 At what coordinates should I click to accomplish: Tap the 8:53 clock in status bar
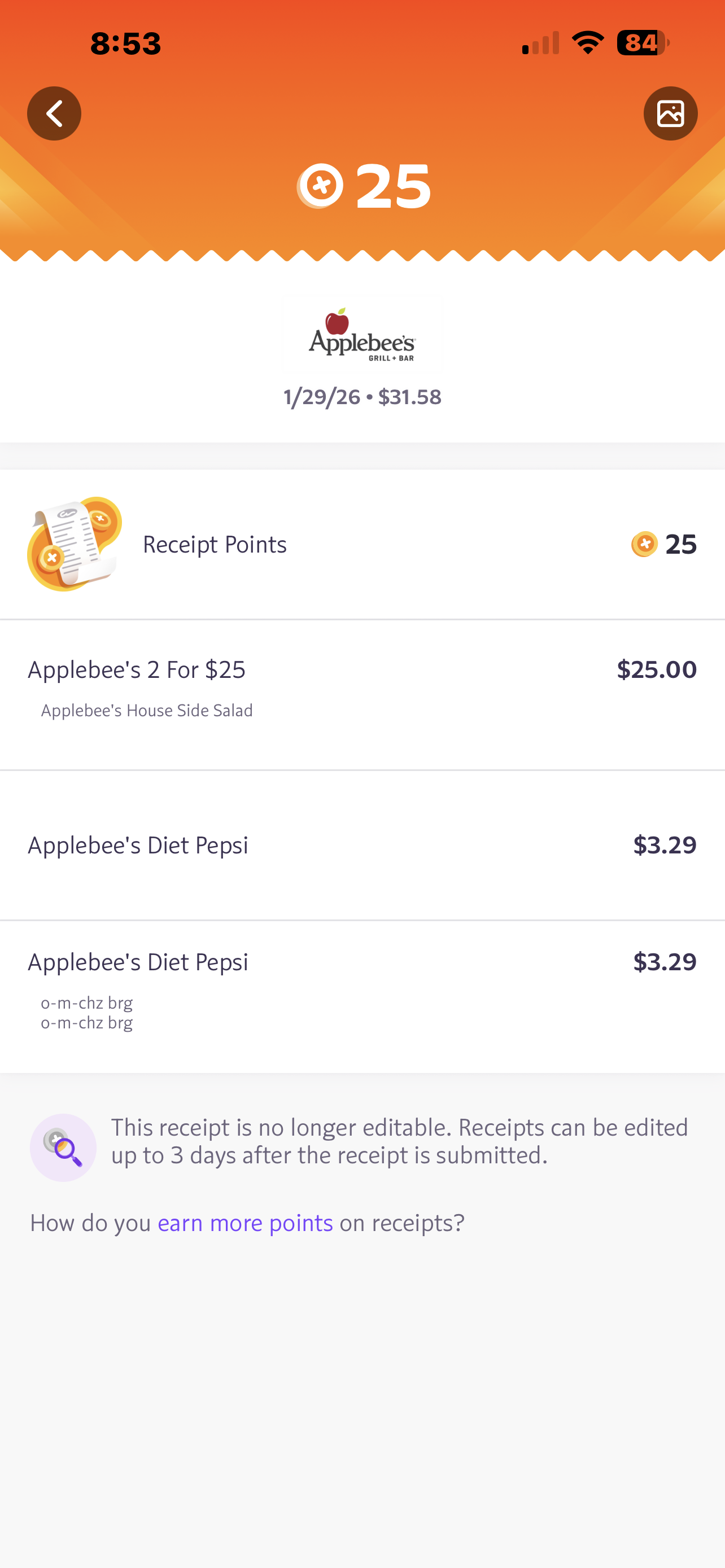tap(126, 44)
